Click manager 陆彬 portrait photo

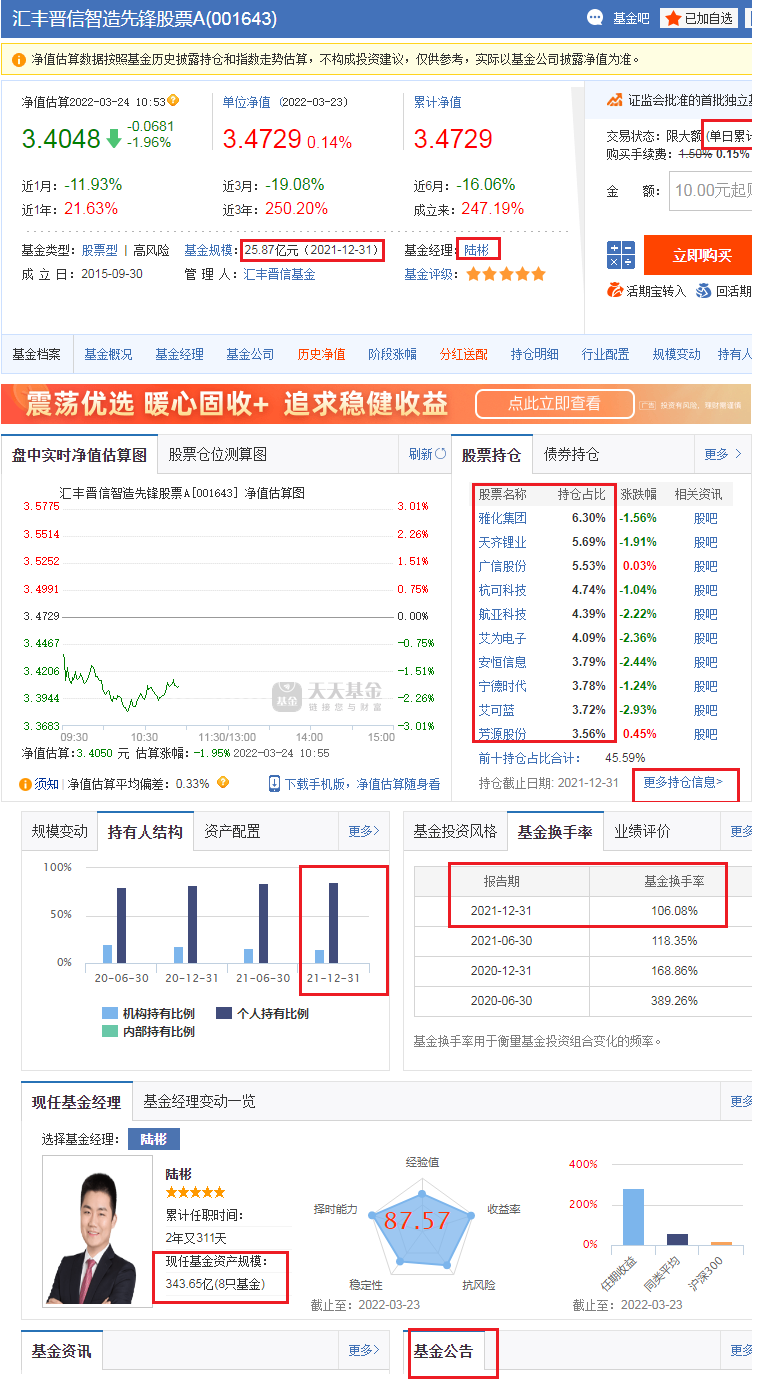(x=96, y=1231)
